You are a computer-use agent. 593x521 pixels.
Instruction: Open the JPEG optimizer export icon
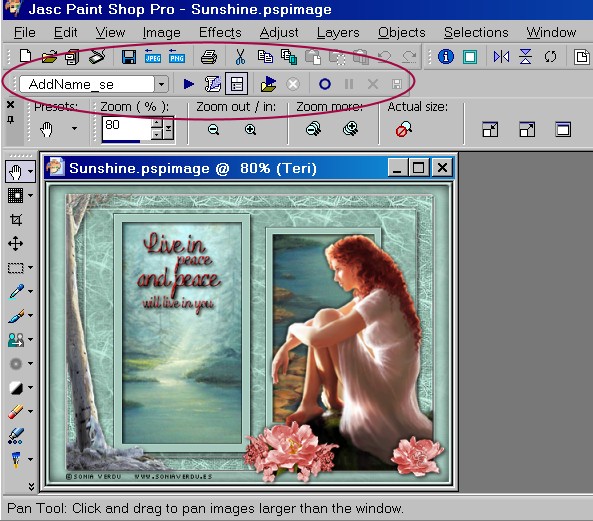point(153,57)
